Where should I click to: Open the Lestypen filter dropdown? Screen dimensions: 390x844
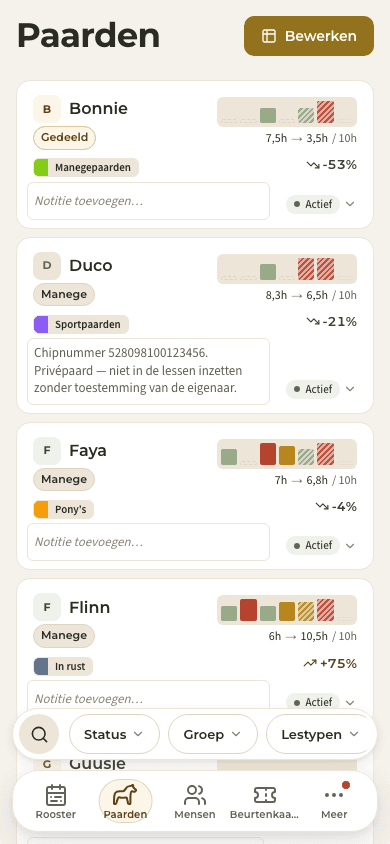[320, 734]
